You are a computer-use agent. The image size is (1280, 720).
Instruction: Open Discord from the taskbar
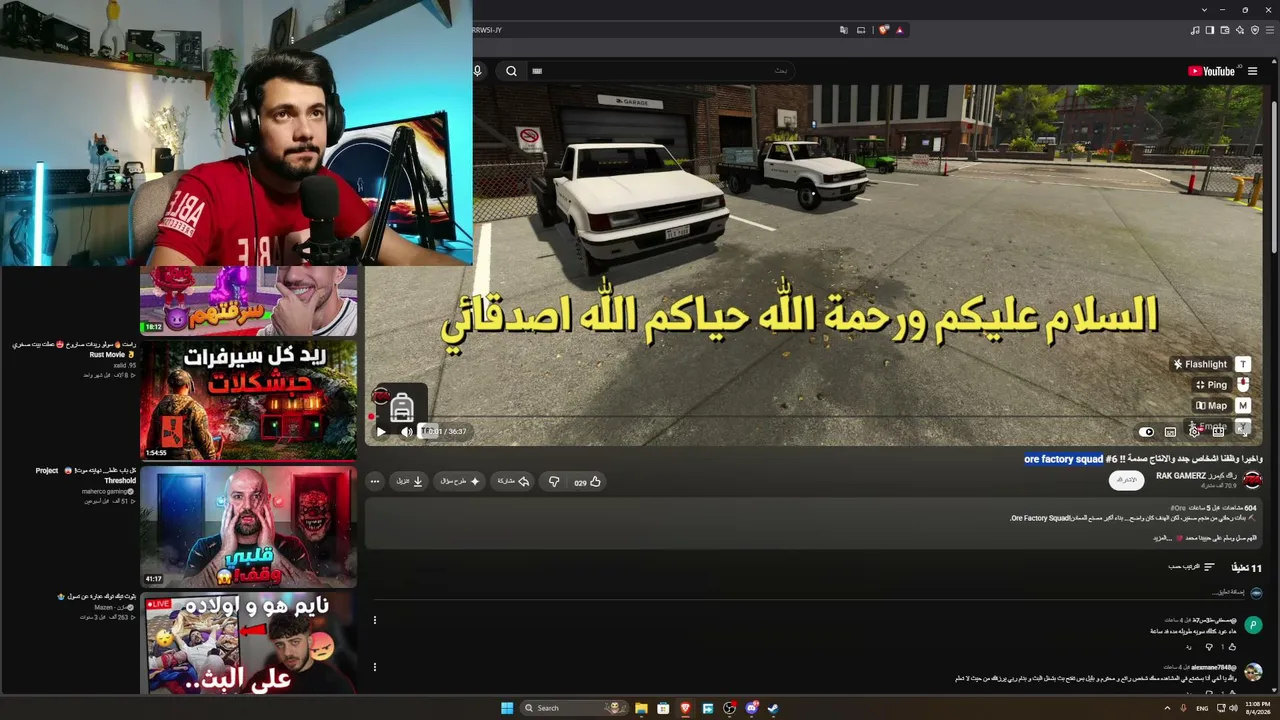click(752, 708)
